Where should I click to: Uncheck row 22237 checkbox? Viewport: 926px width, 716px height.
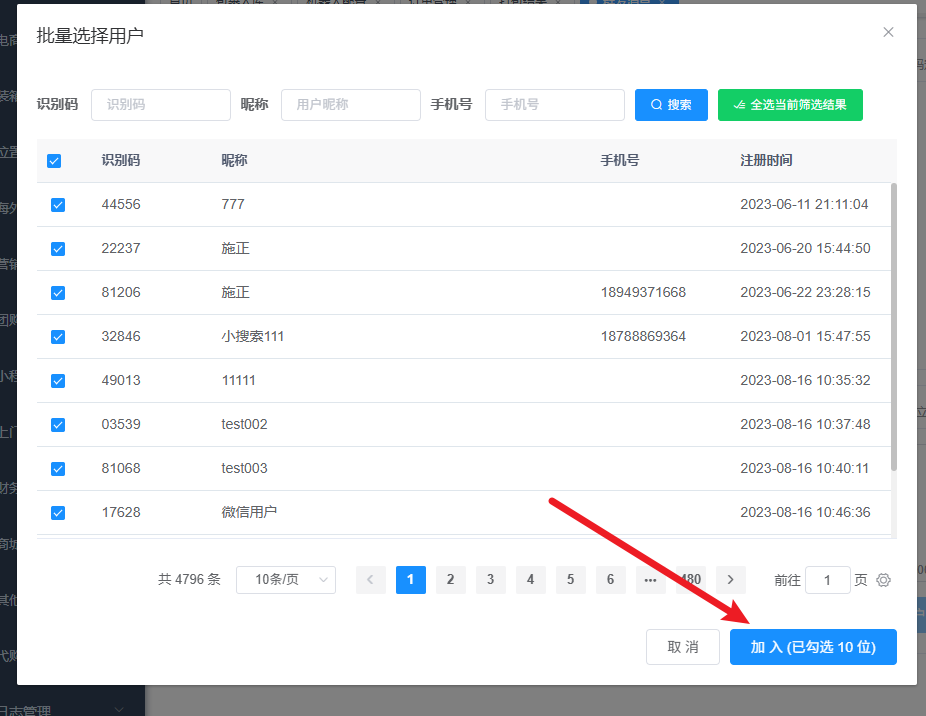pos(58,249)
